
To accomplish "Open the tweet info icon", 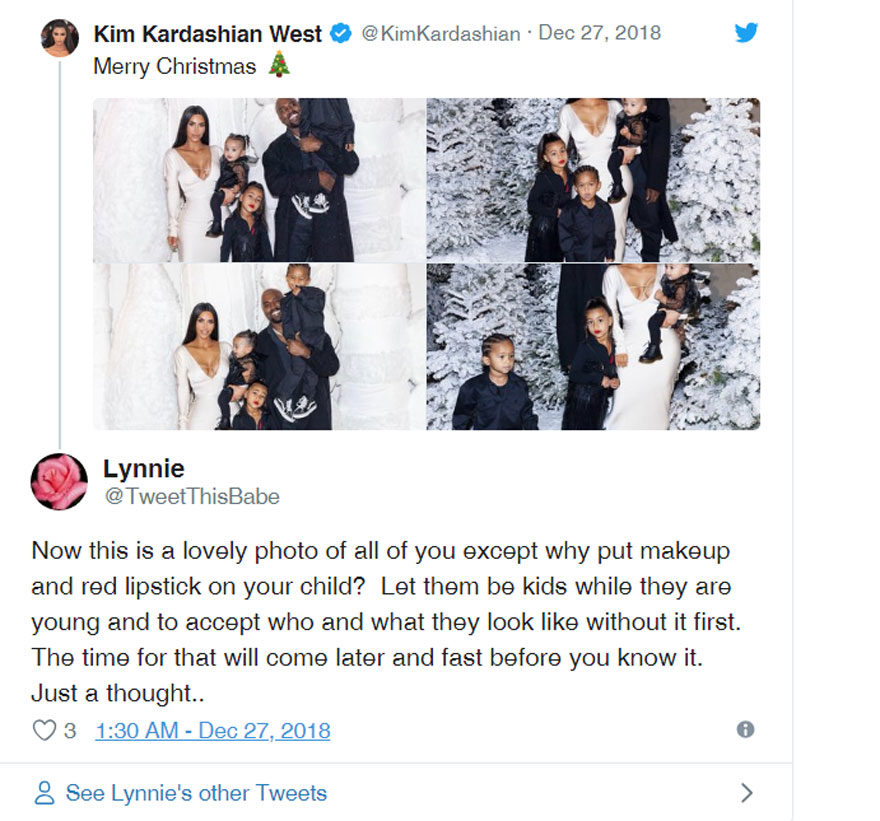I will click(745, 730).
